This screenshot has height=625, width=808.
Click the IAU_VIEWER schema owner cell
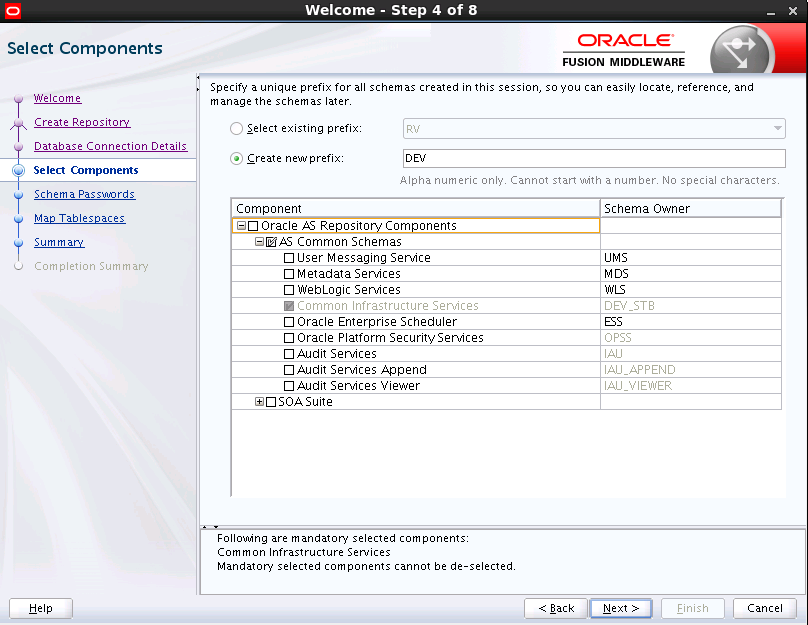(x=691, y=385)
